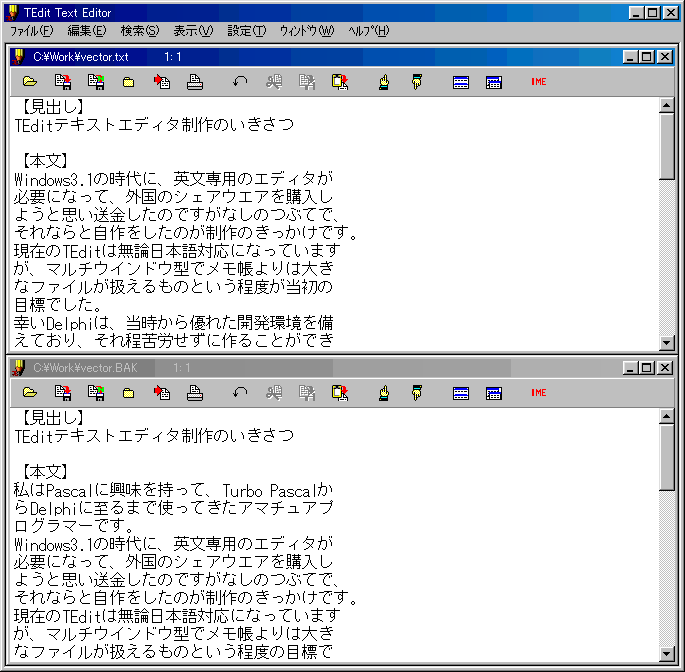The image size is (685, 672).
Task: Click the greyed scissors cut icon in vector.BAK window
Action: 274,392
